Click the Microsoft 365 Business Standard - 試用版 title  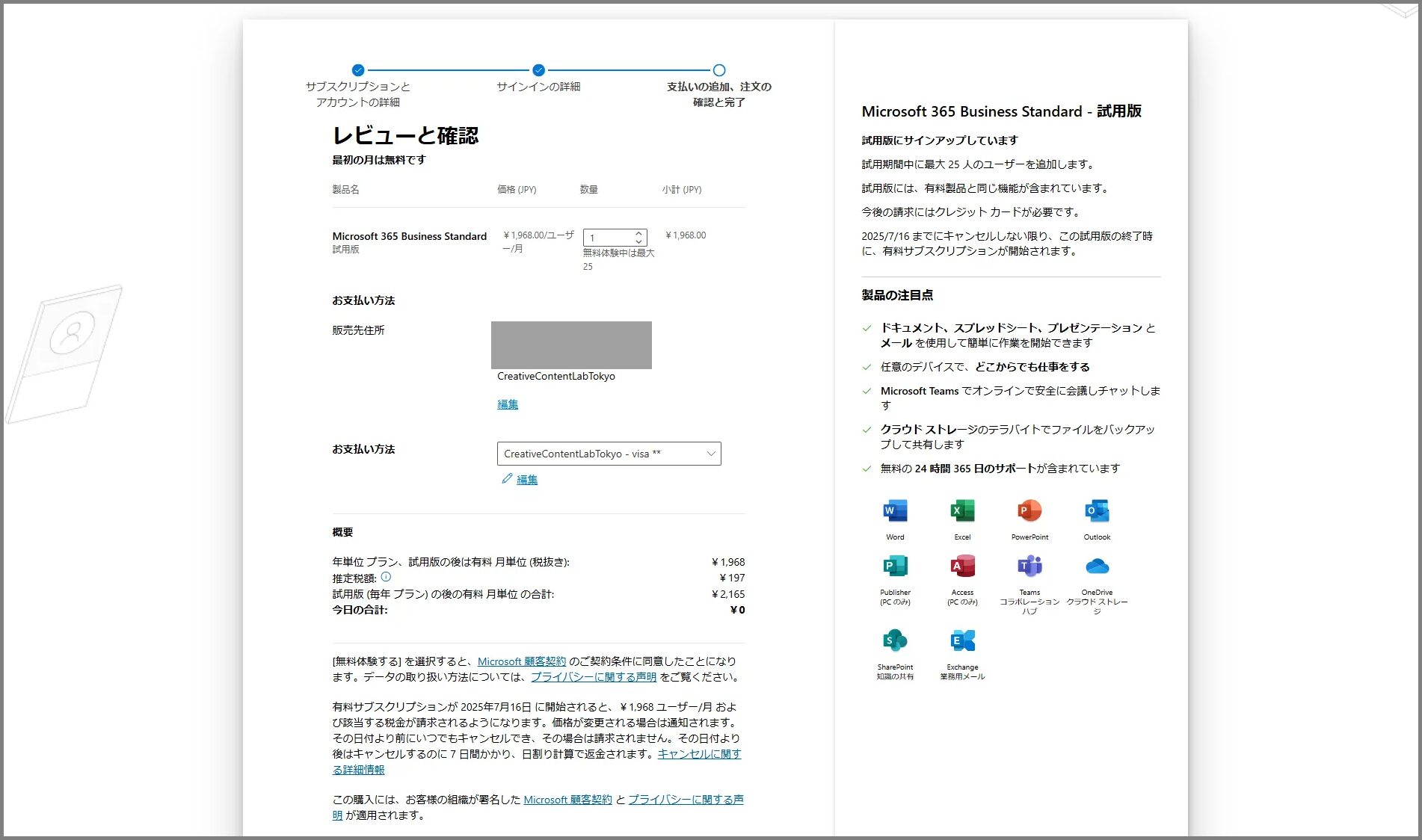click(1002, 111)
